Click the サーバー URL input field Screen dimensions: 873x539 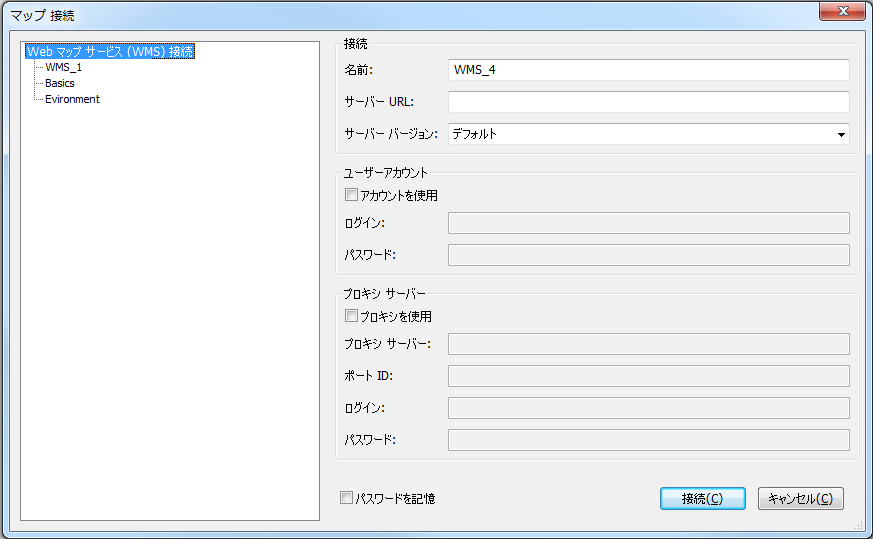(x=649, y=102)
